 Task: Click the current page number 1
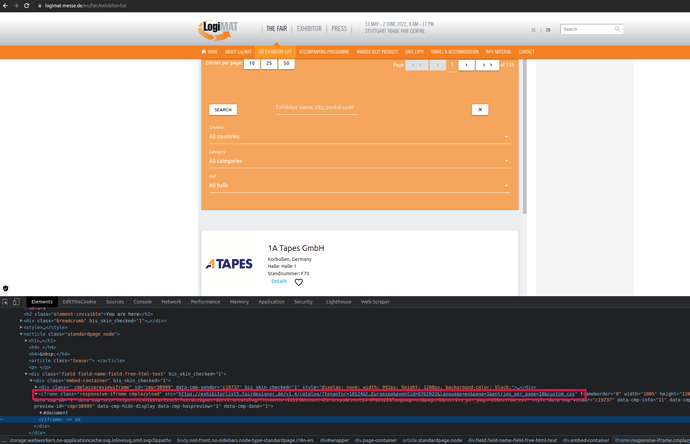[x=452, y=65]
